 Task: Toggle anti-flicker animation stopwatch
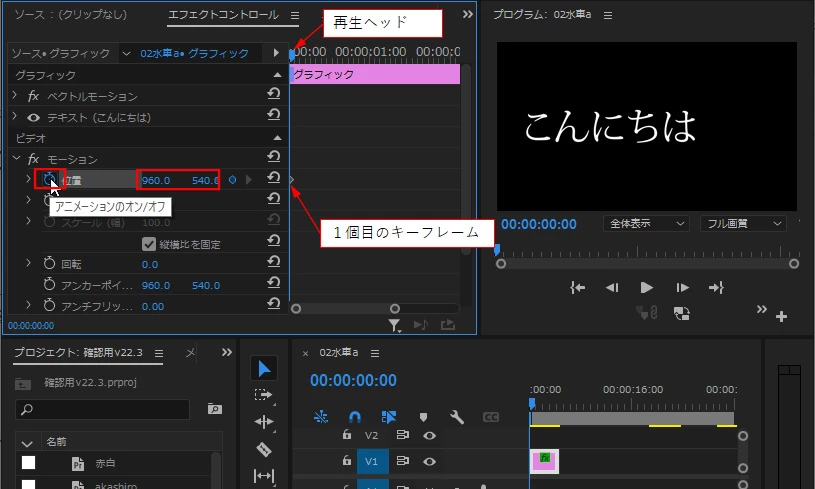[49, 306]
